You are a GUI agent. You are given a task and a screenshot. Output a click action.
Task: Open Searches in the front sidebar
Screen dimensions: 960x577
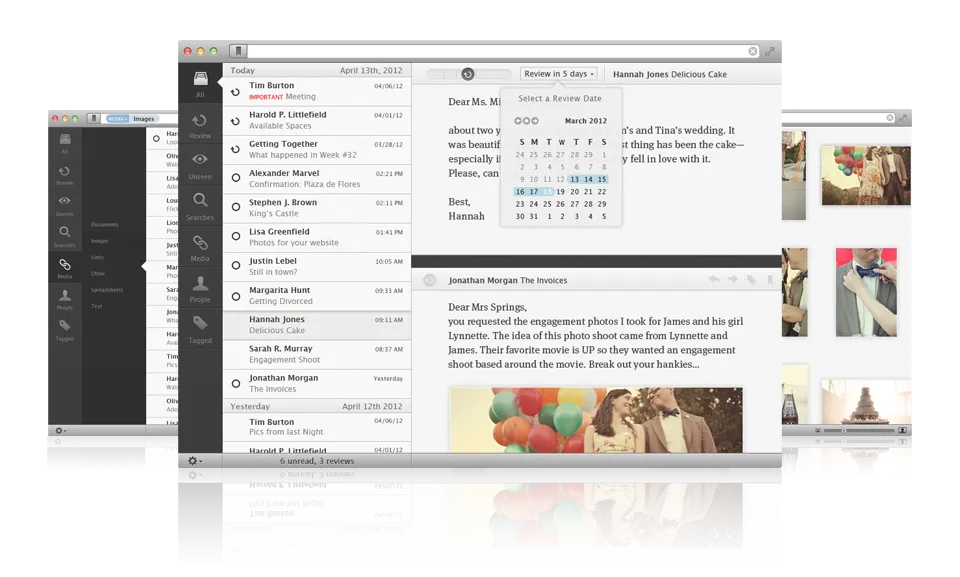pyautogui.click(x=200, y=207)
